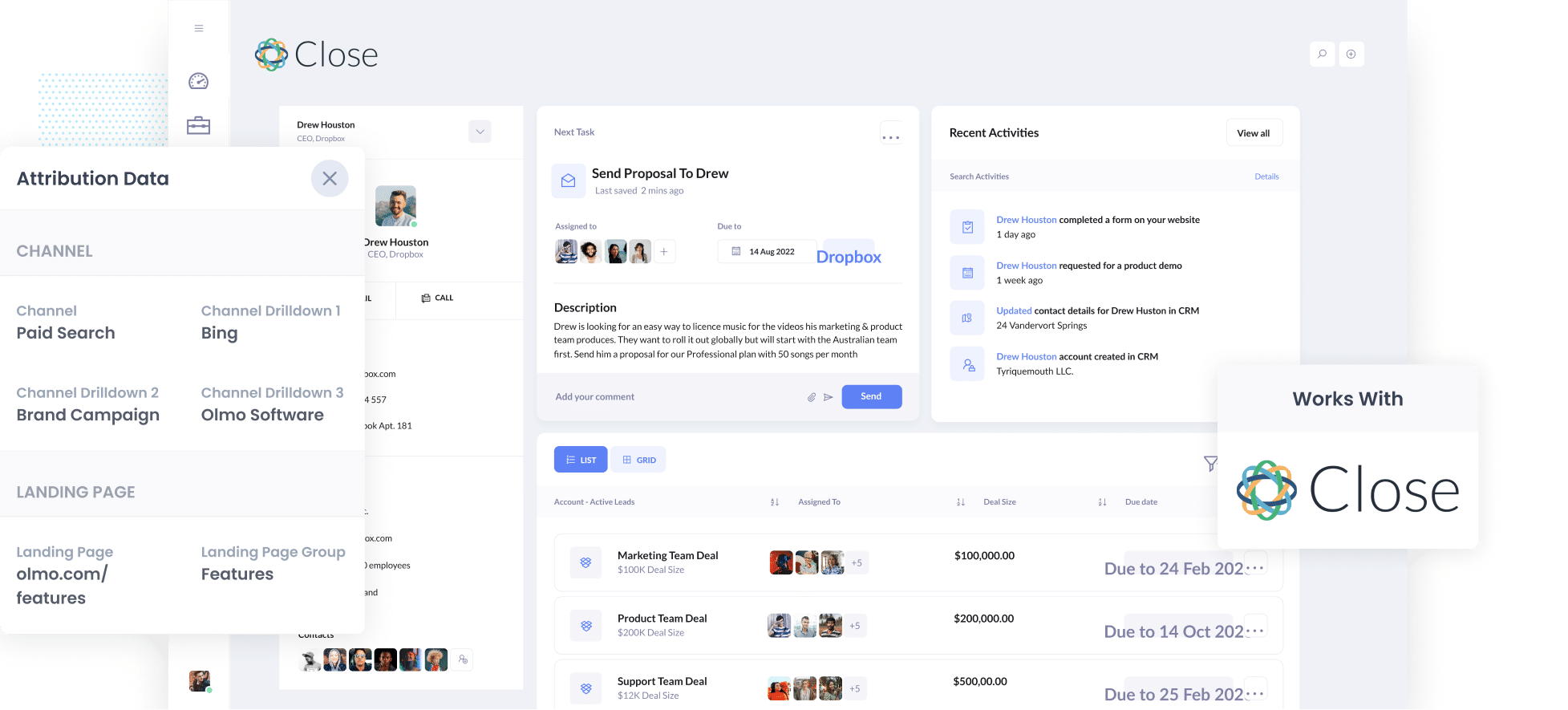Close the Attribution Data panel
Image resolution: width=1568 pixels, height=710 pixels.
330,178
